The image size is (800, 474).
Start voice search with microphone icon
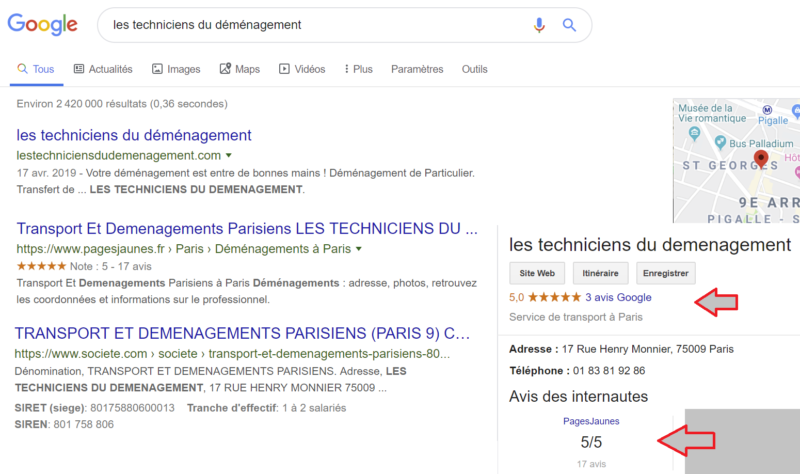pyautogui.click(x=539, y=24)
